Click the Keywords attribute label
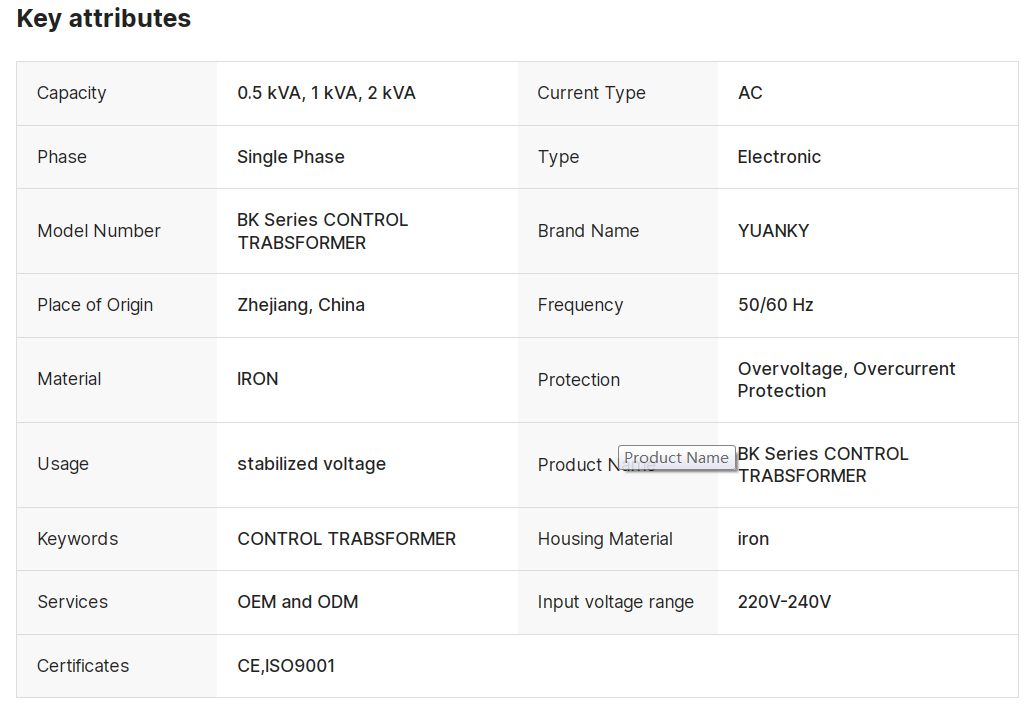 tap(77, 539)
